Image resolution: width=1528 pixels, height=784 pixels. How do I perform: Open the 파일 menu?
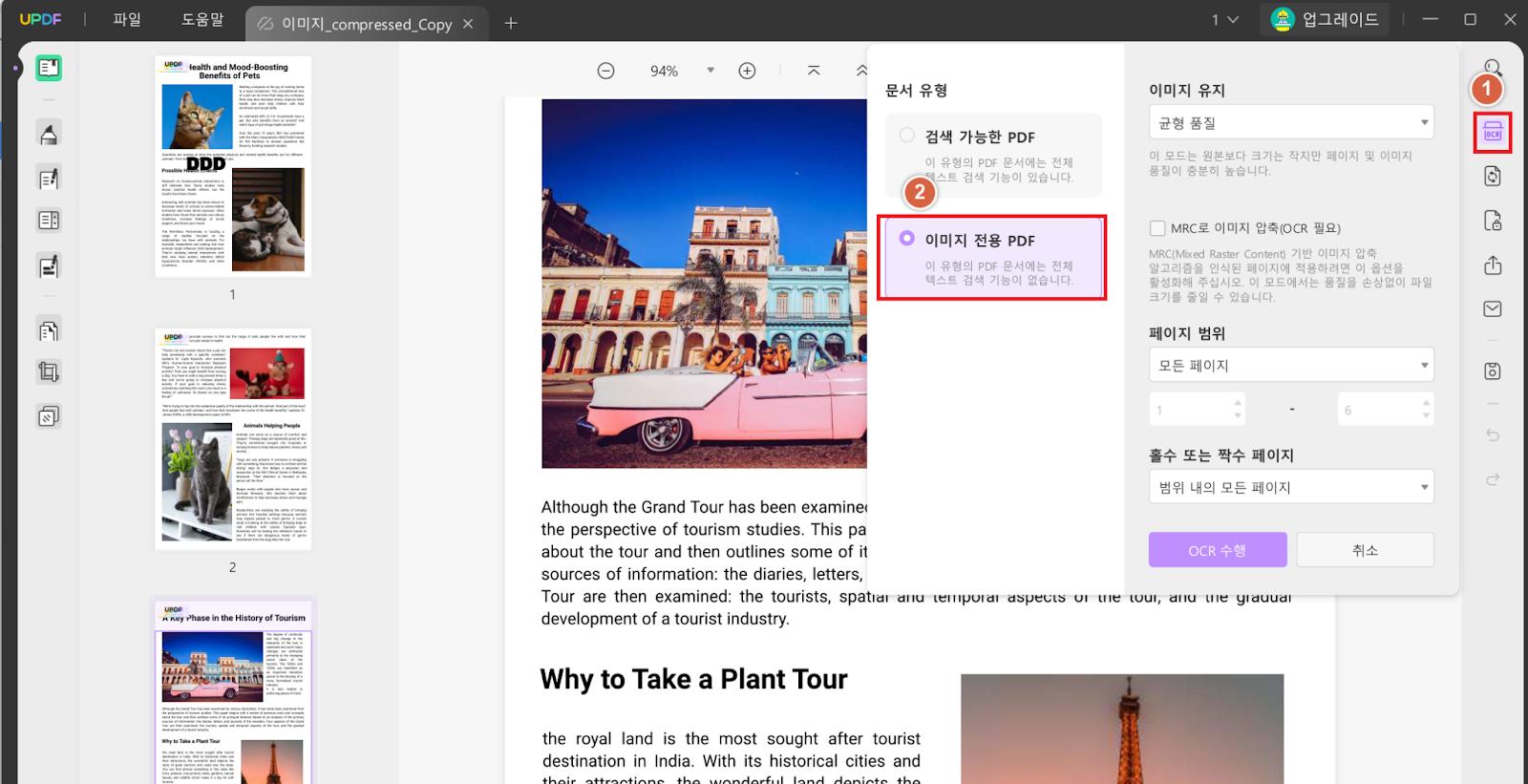pos(127,19)
